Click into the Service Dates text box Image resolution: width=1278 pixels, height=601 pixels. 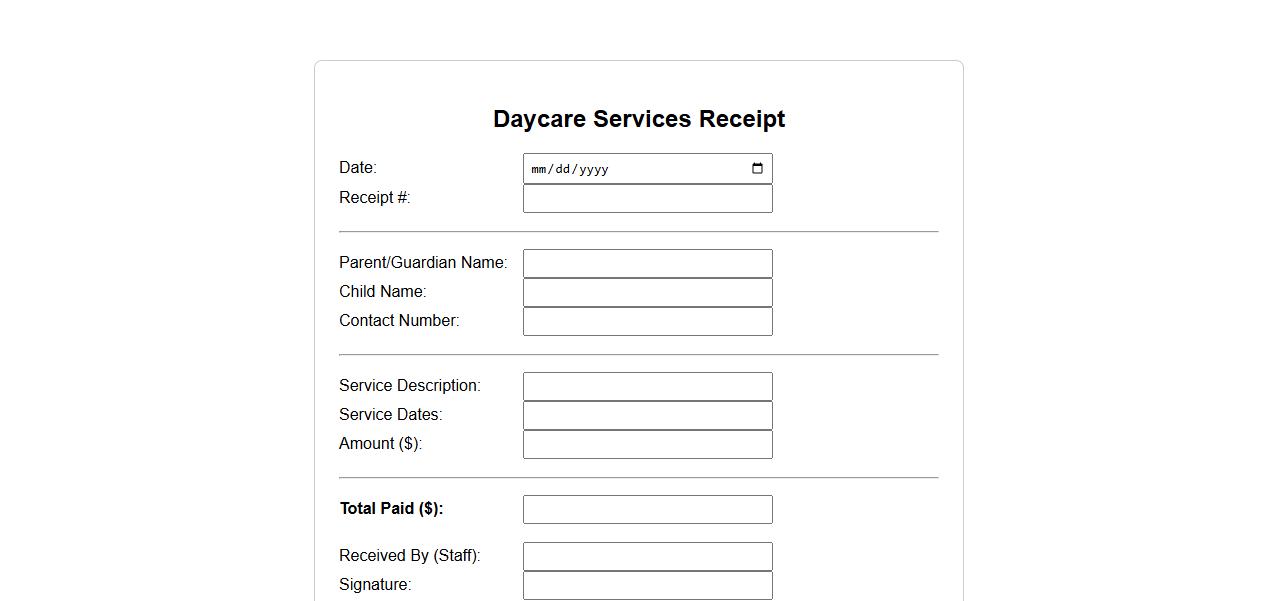[x=647, y=415]
